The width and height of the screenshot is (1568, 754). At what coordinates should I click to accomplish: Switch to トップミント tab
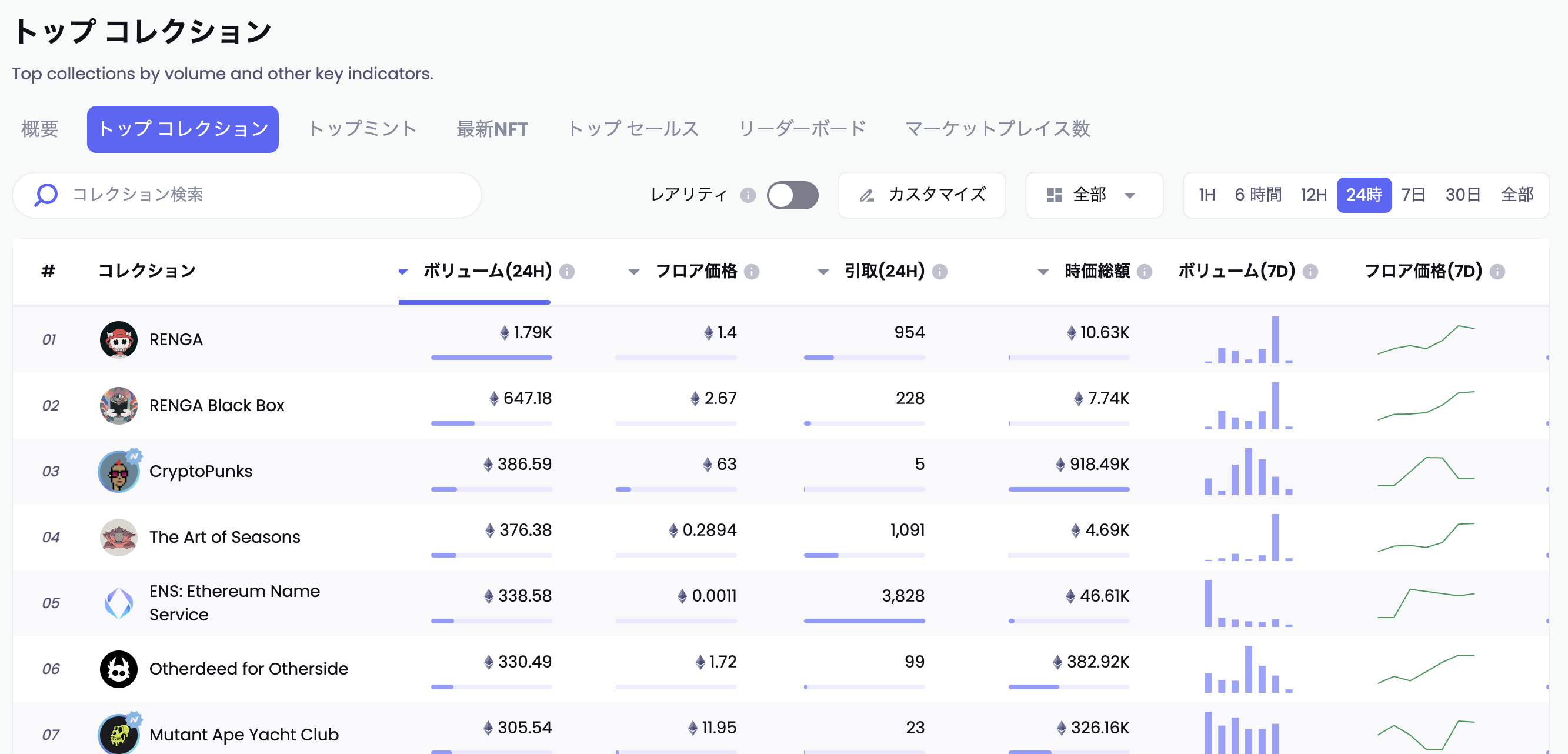coord(363,129)
